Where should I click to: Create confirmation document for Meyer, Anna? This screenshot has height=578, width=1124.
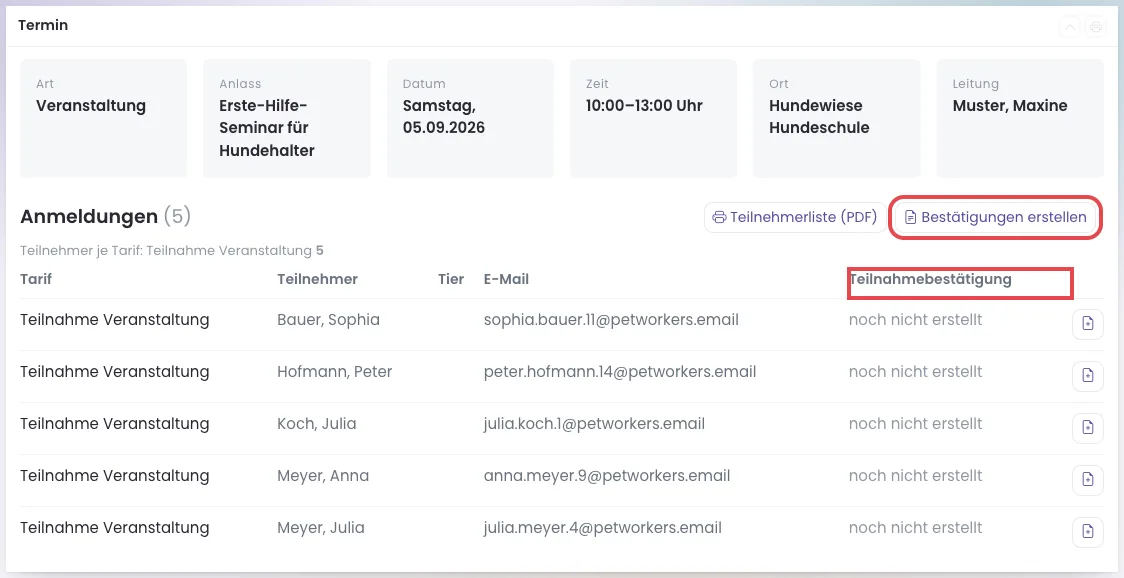coord(1087,480)
